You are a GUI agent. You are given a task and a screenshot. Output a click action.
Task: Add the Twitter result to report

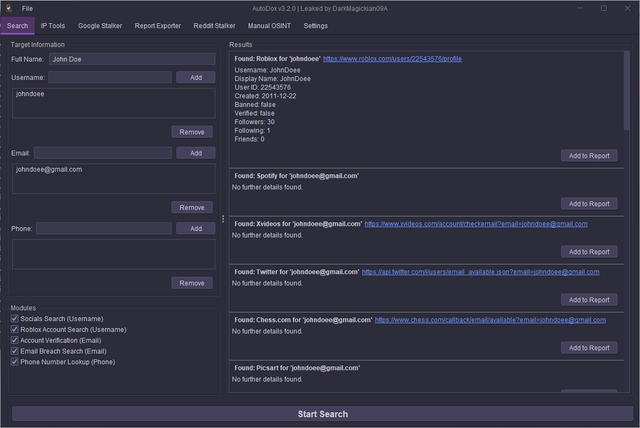point(589,300)
